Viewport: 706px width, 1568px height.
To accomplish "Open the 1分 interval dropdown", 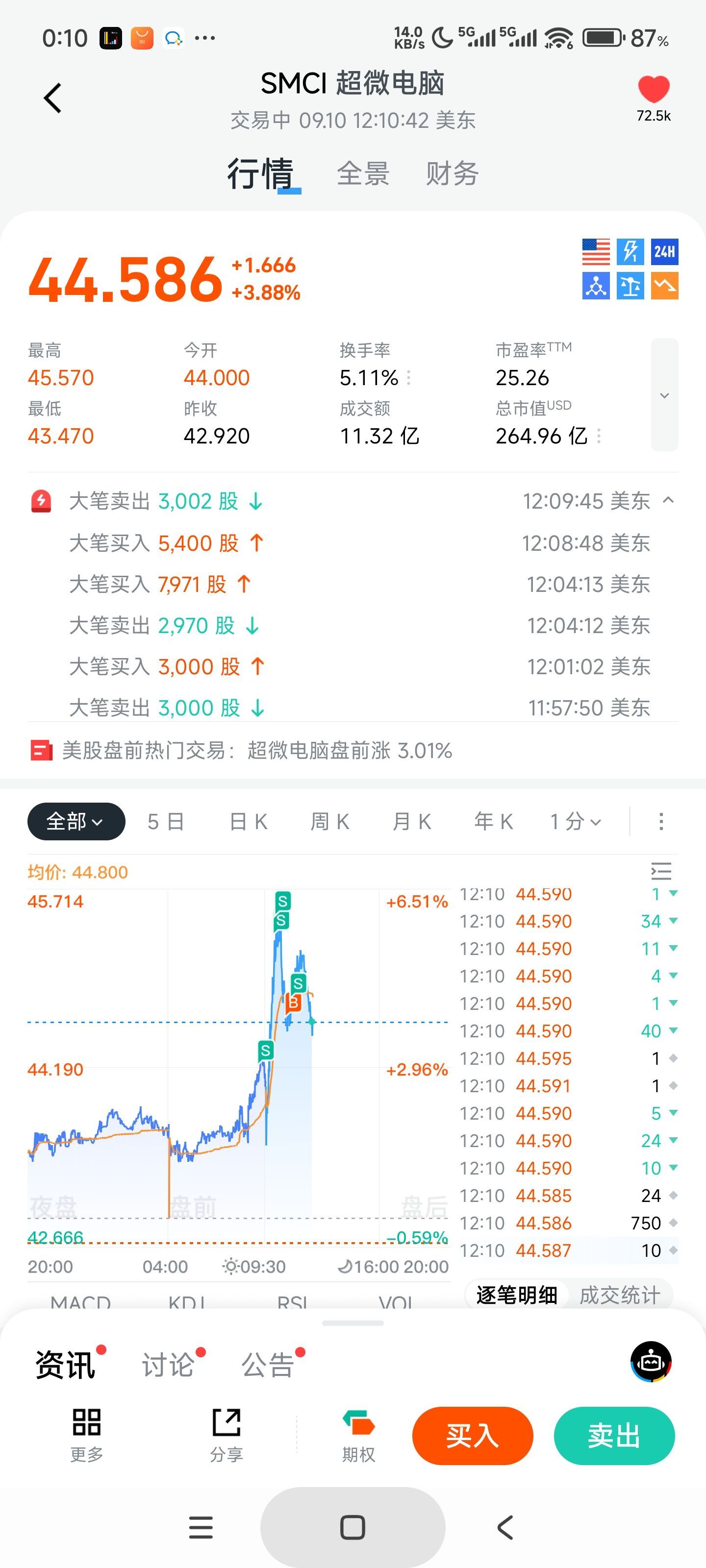I will pos(576,822).
